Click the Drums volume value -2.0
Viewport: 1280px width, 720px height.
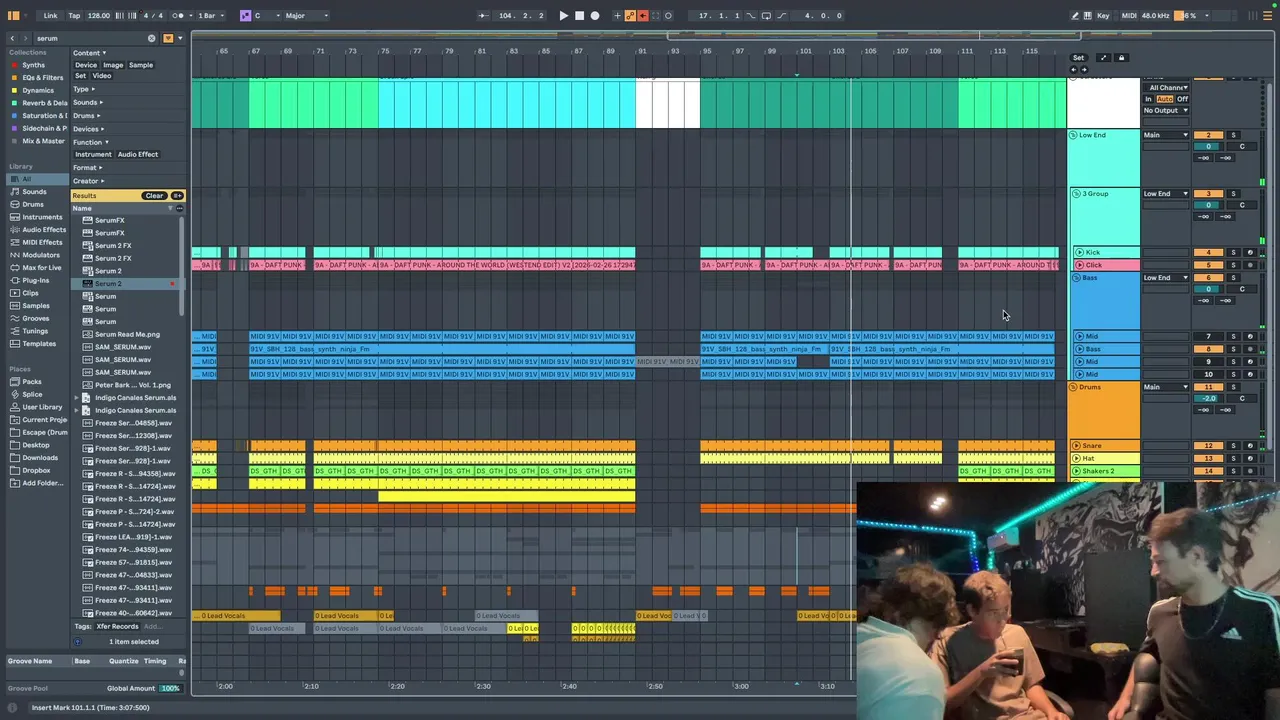click(1208, 398)
